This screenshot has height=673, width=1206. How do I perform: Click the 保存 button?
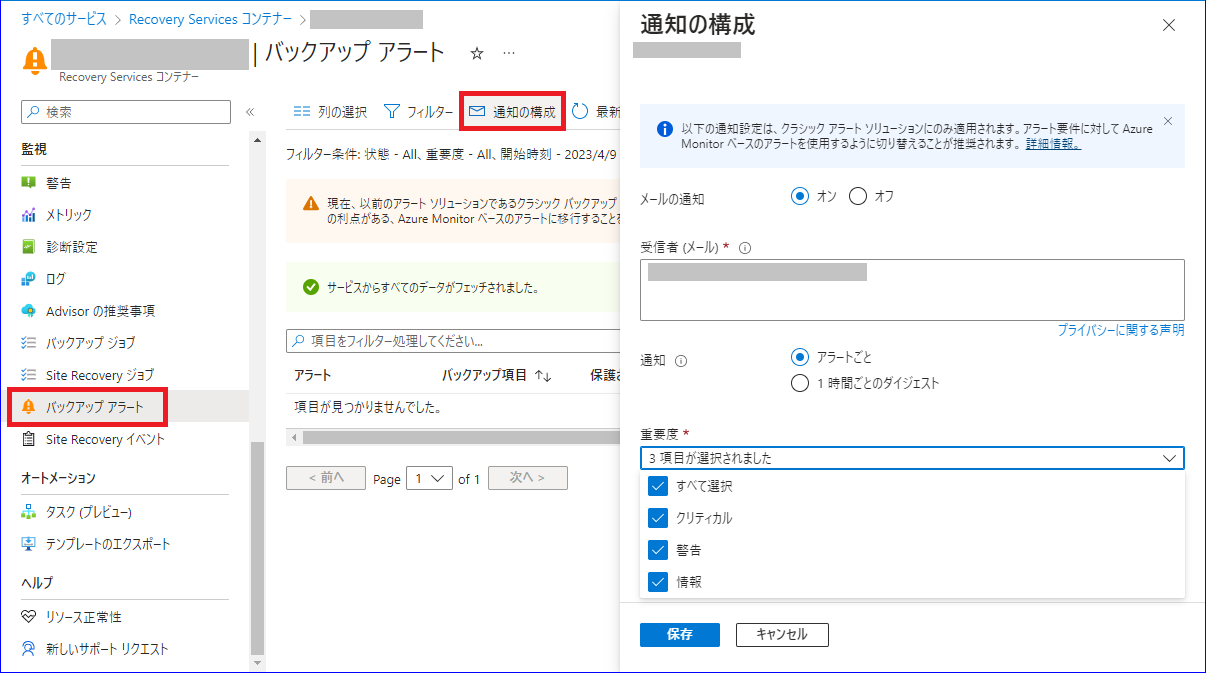click(680, 634)
